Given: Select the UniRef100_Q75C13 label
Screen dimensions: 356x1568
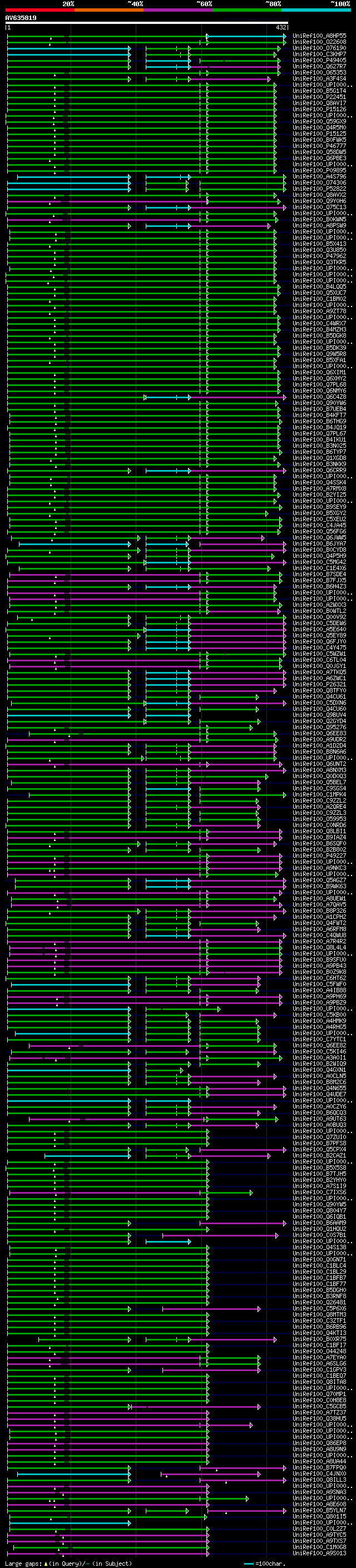Looking at the screenshot, I should pos(319,207).
